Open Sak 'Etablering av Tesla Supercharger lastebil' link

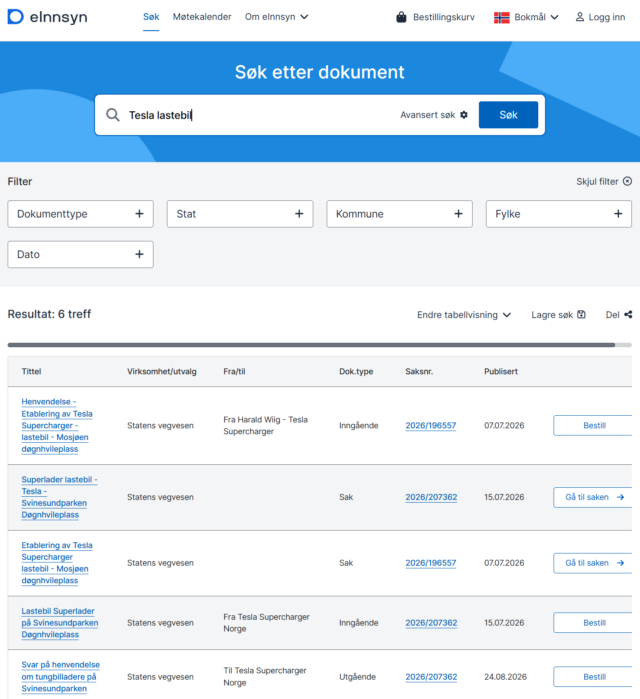click(57, 563)
